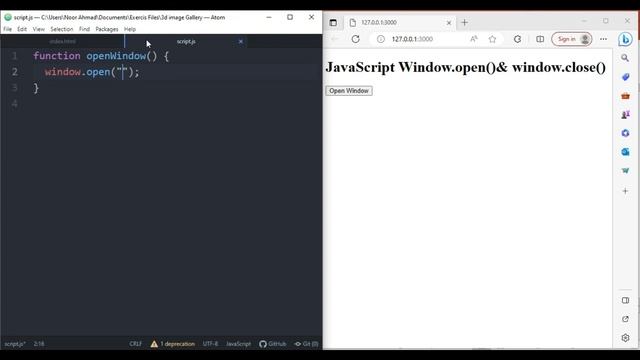Add this page to favorites star

click(492, 39)
